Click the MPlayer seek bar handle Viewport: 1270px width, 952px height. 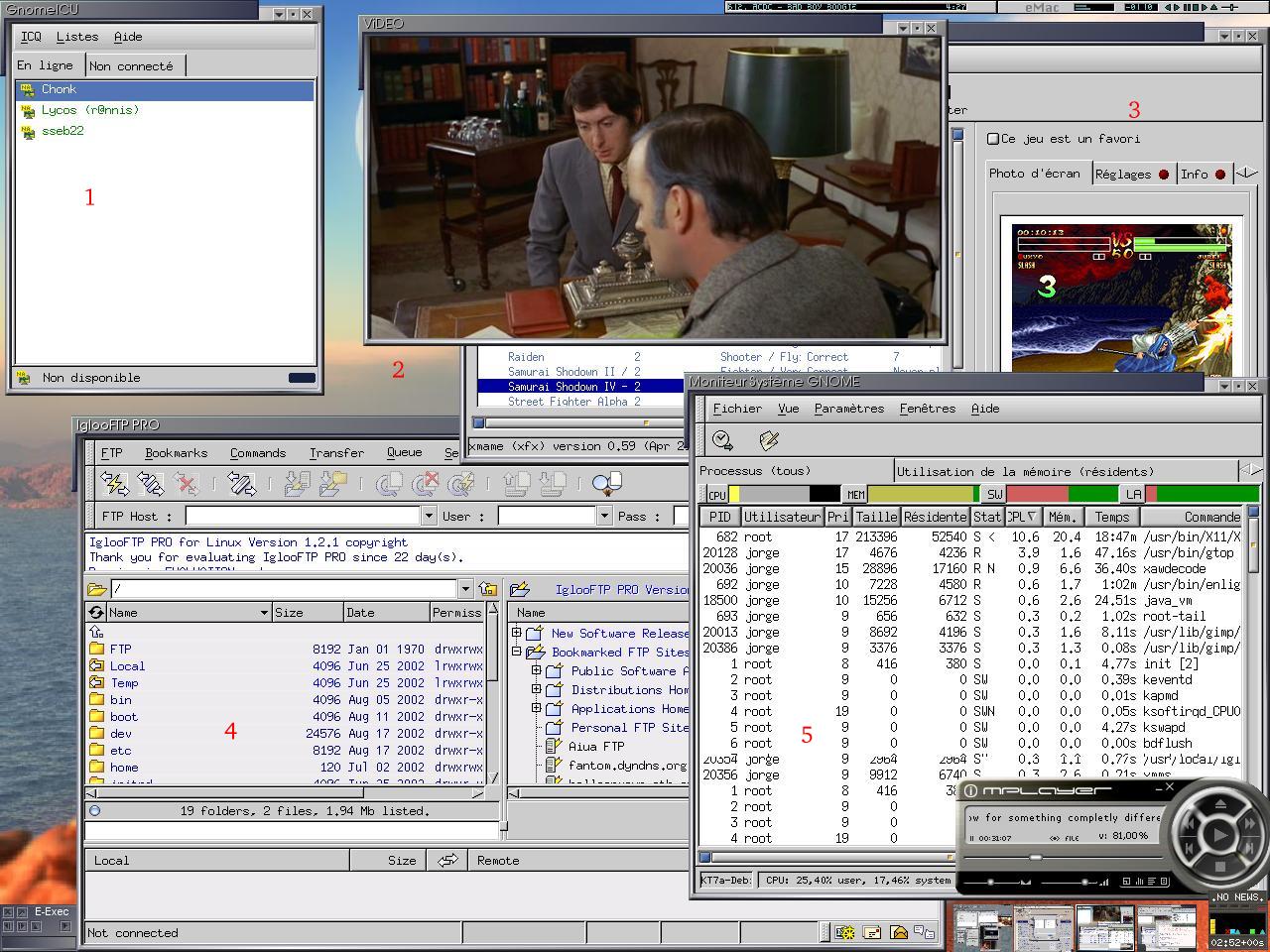(x=1037, y=858)
